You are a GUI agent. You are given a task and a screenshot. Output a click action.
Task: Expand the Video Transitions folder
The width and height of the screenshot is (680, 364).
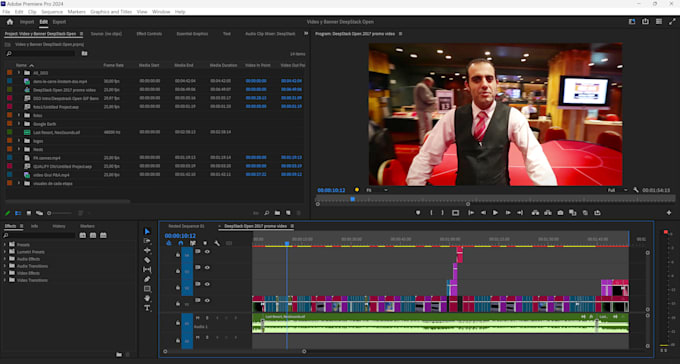click(x=5, y=280)
